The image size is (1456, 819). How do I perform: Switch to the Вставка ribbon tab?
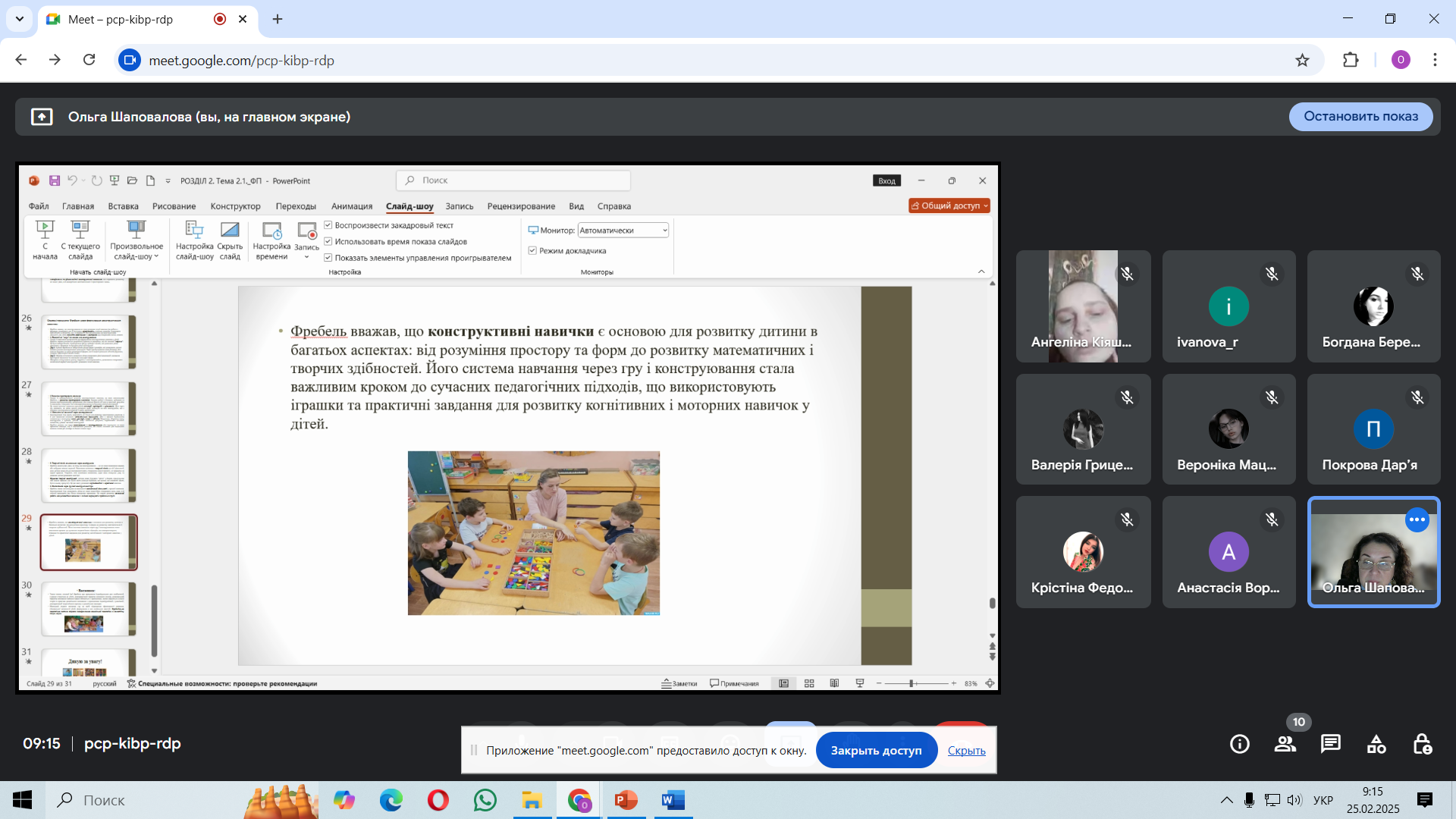tap(123, 206)
